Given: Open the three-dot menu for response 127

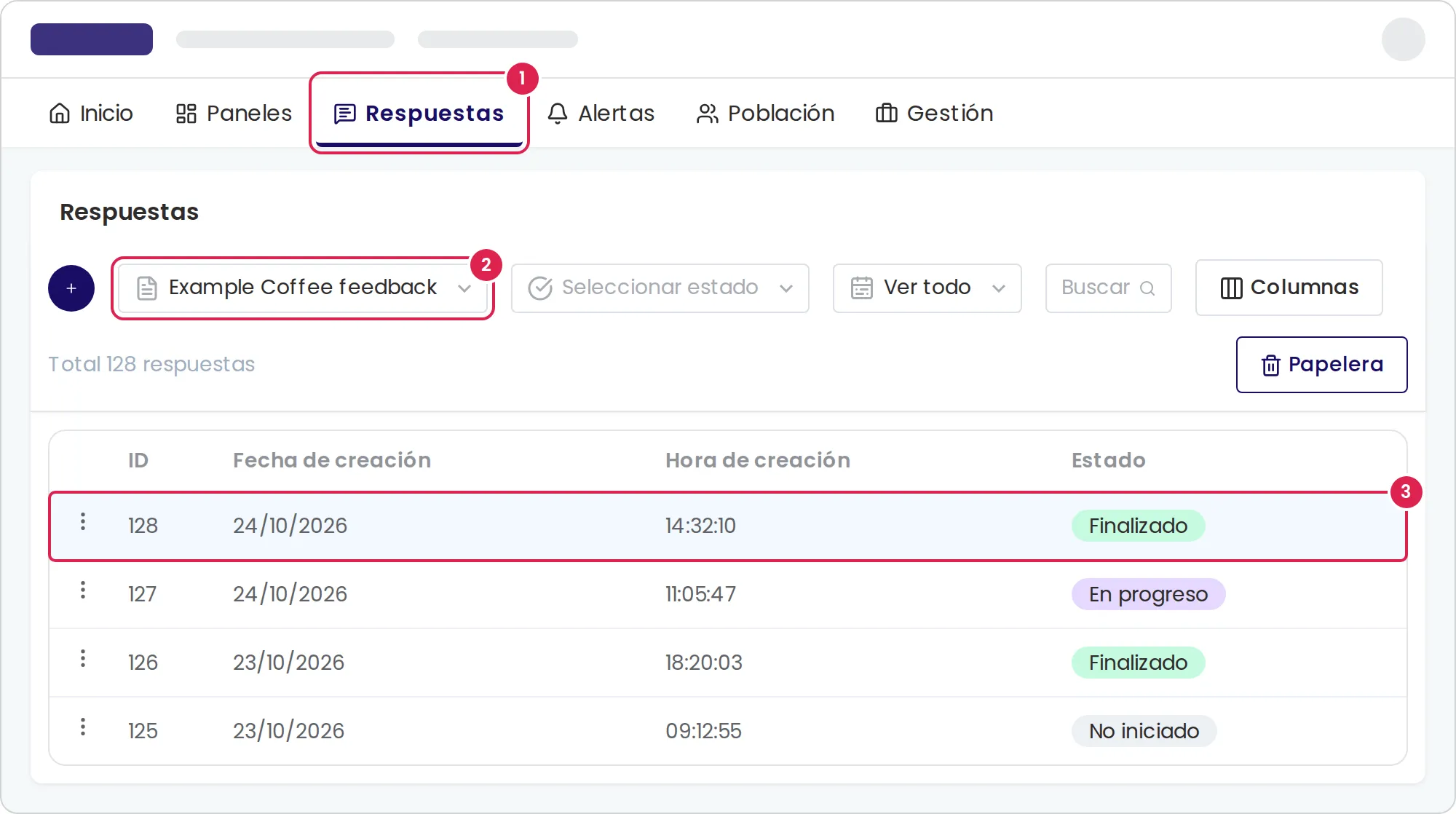Looking at the screenshot, I should 83,590.
